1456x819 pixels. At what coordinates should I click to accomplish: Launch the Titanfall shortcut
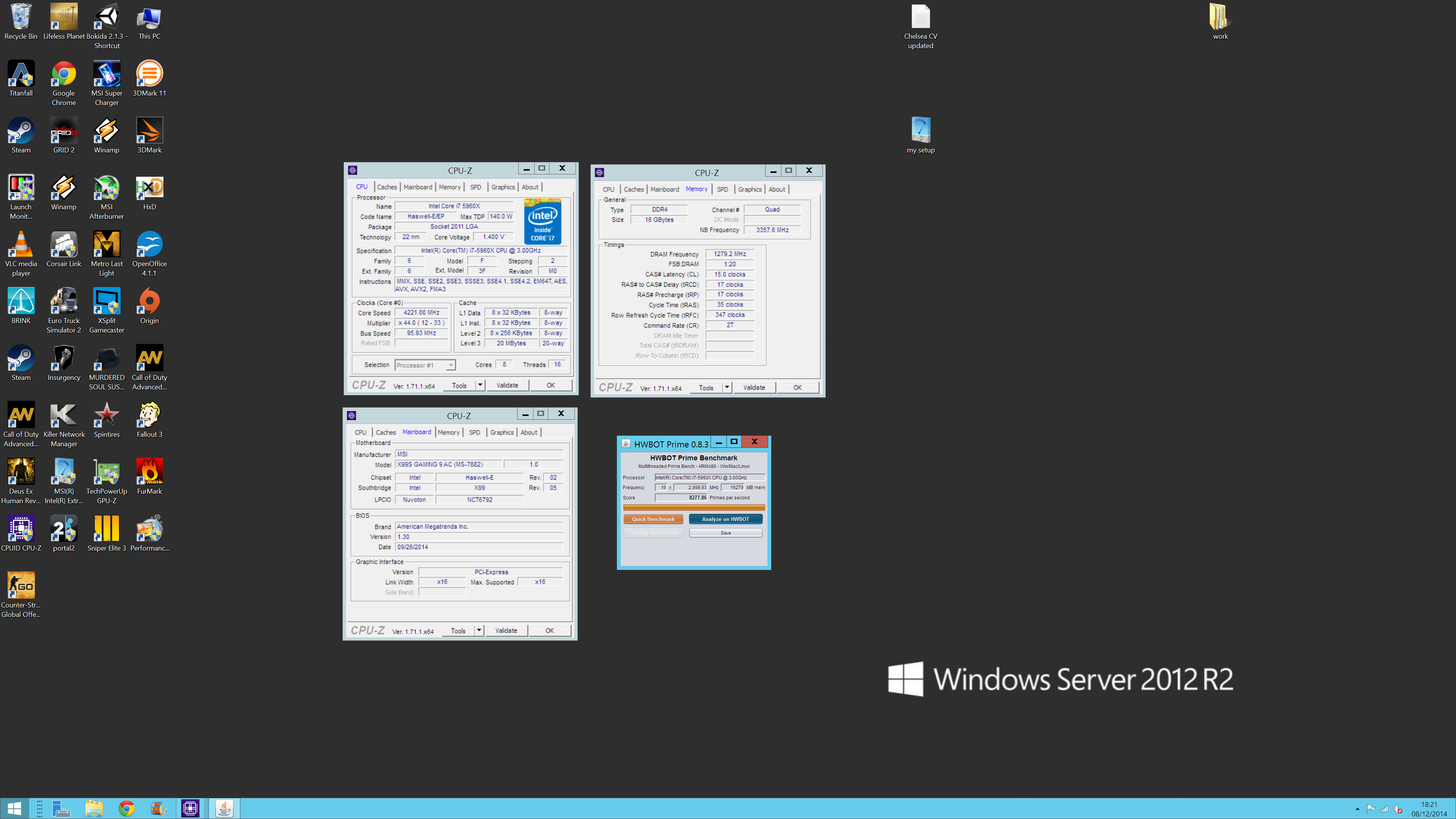[x=21, y=78]
